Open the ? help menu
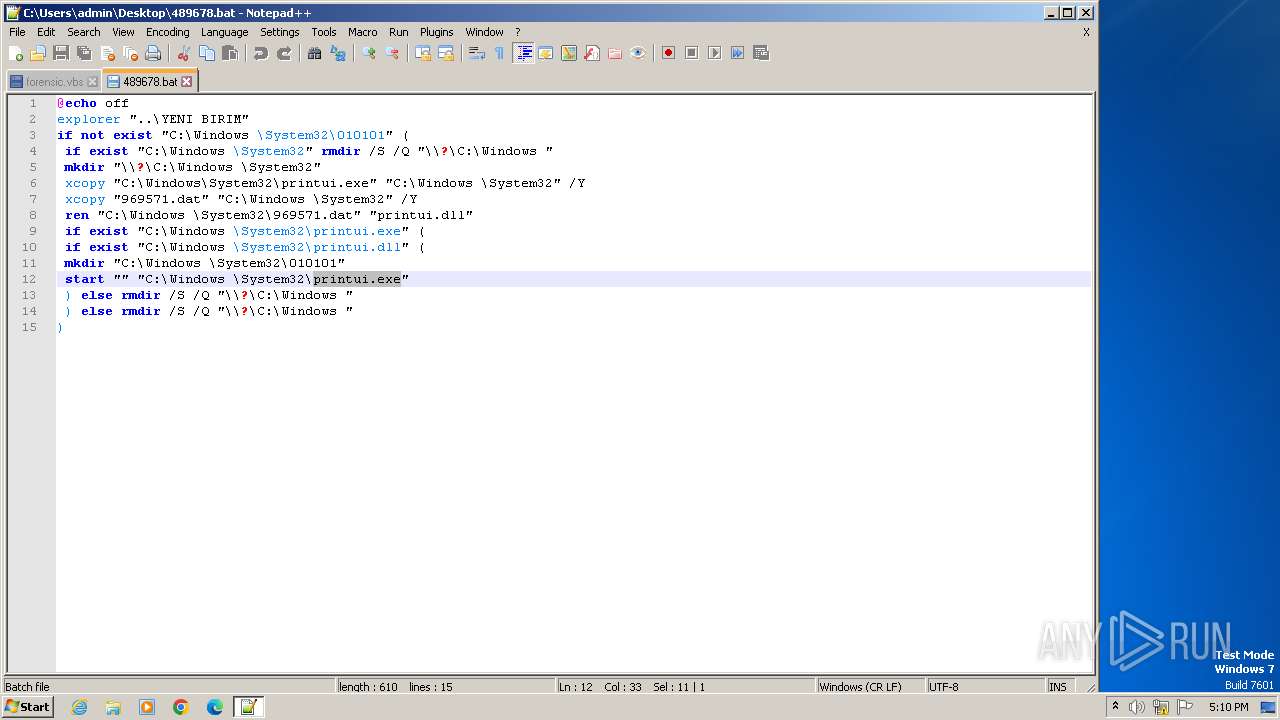Viewport: 1280px width, 720px height. [517, 32]
